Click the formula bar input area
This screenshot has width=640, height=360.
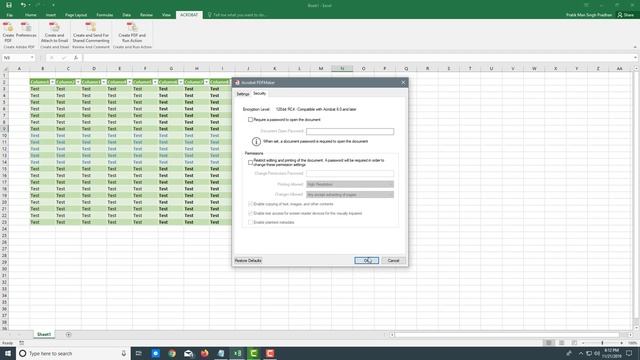coord(358,58)
